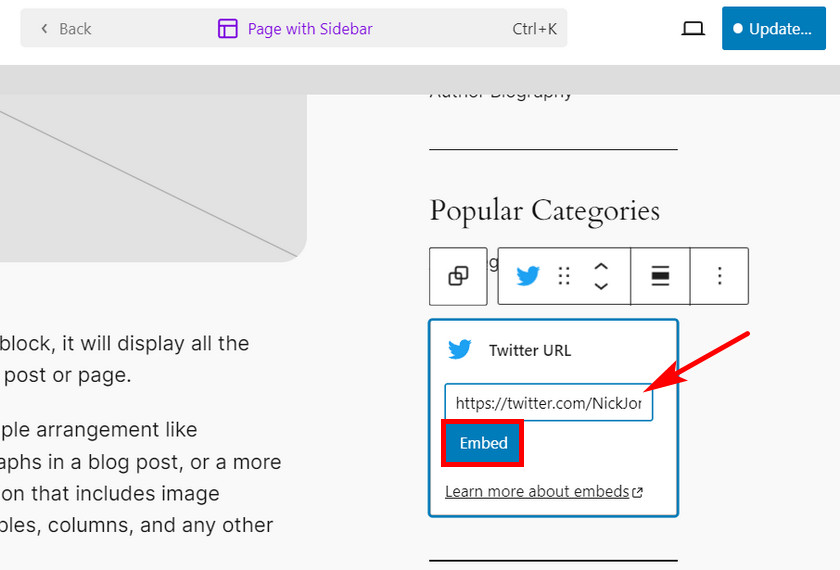Open the block options three-dot menu
840x570 pixels.
[719, 276]
